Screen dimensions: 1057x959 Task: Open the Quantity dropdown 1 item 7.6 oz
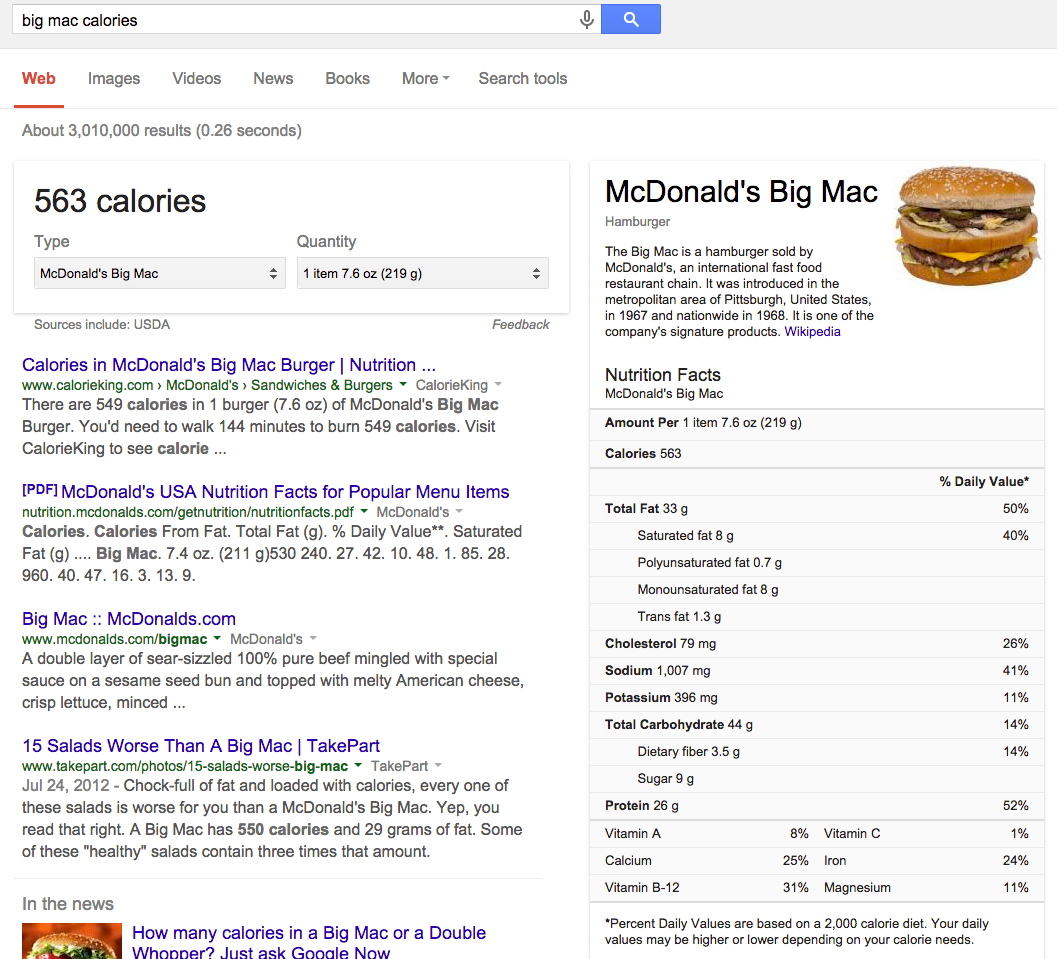[x=423, y=274]
